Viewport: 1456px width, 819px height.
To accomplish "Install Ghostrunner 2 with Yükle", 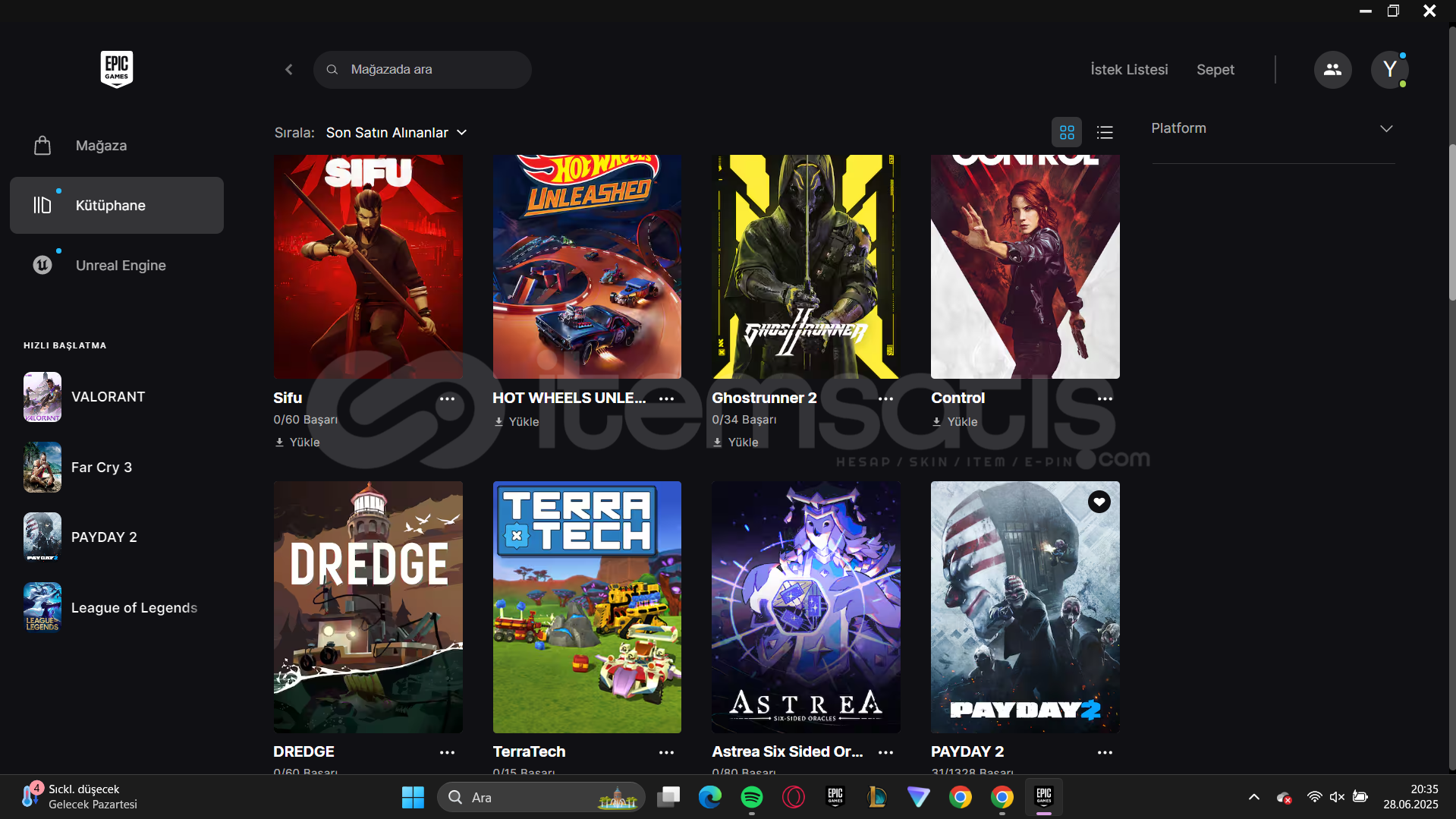I will point(736,443).
